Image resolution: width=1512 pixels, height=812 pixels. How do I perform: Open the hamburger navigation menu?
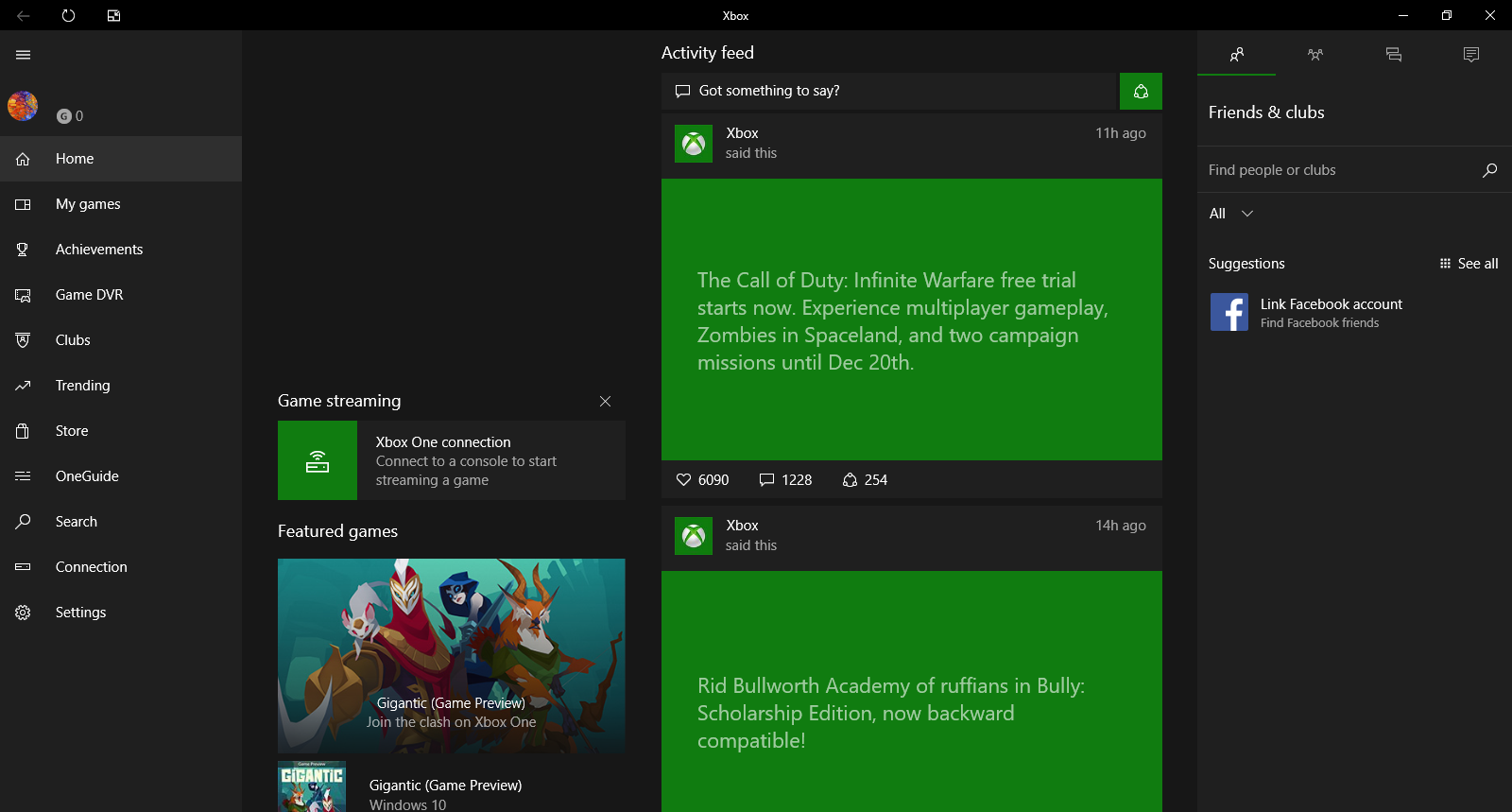23,55
